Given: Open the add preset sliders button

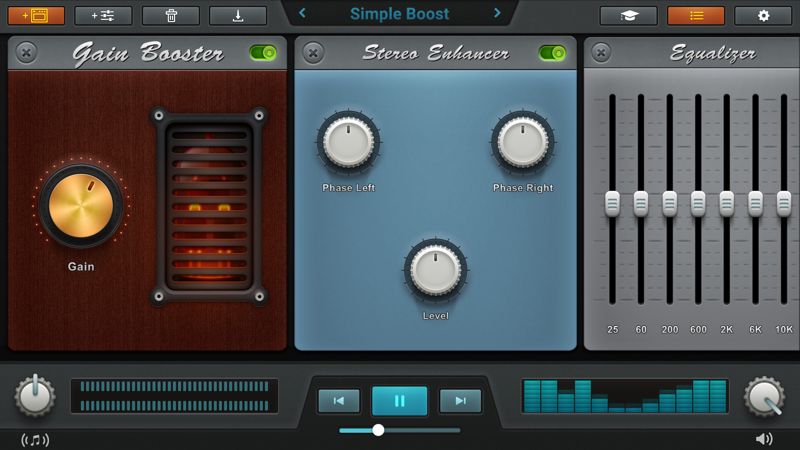Looking at the screenshot, I should tap(103, 16).
